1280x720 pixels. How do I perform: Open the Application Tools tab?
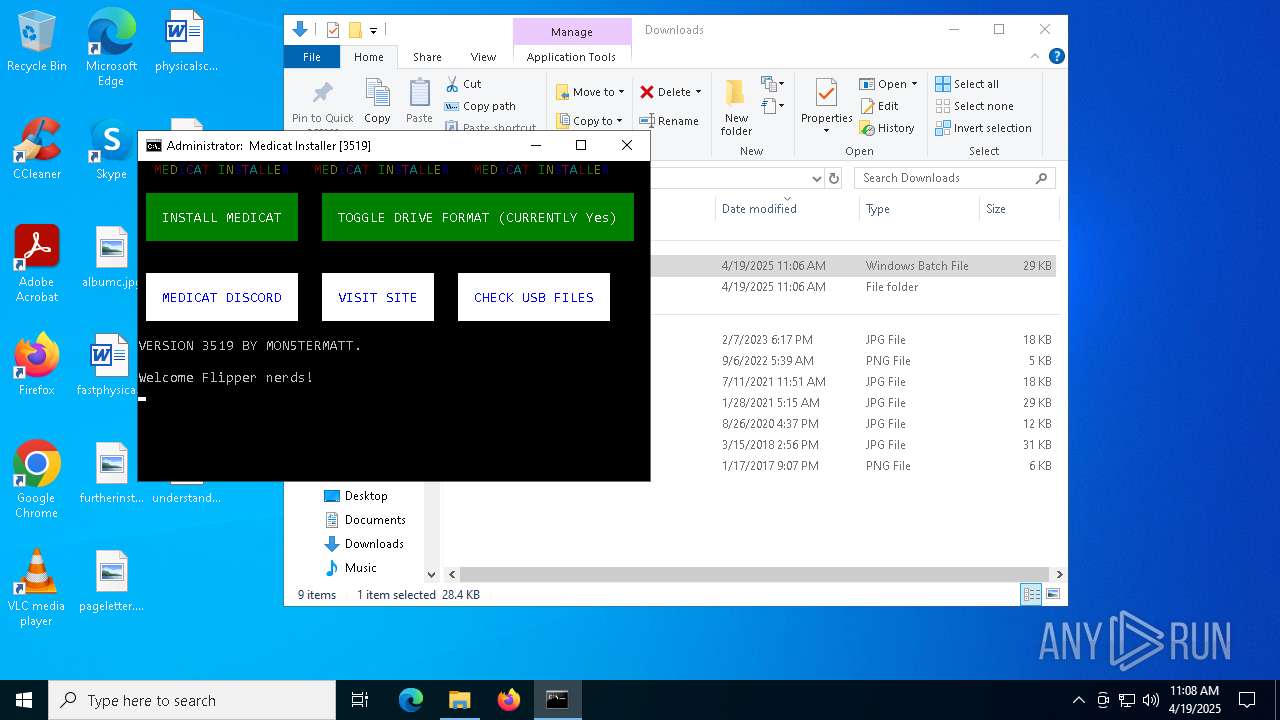click(571, 57)
